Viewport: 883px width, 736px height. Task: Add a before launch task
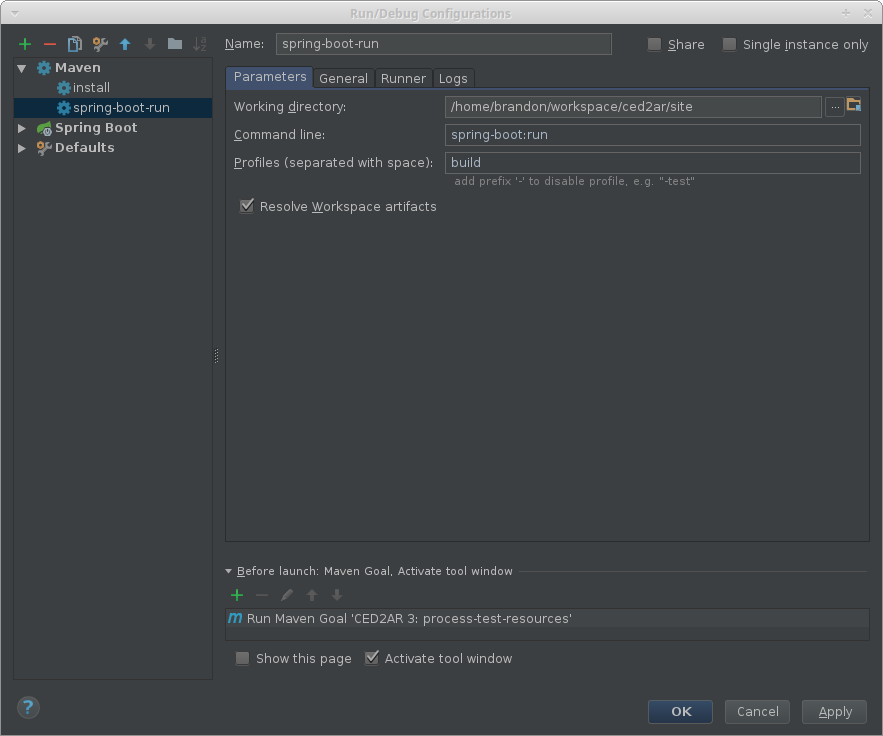(237, 595)
